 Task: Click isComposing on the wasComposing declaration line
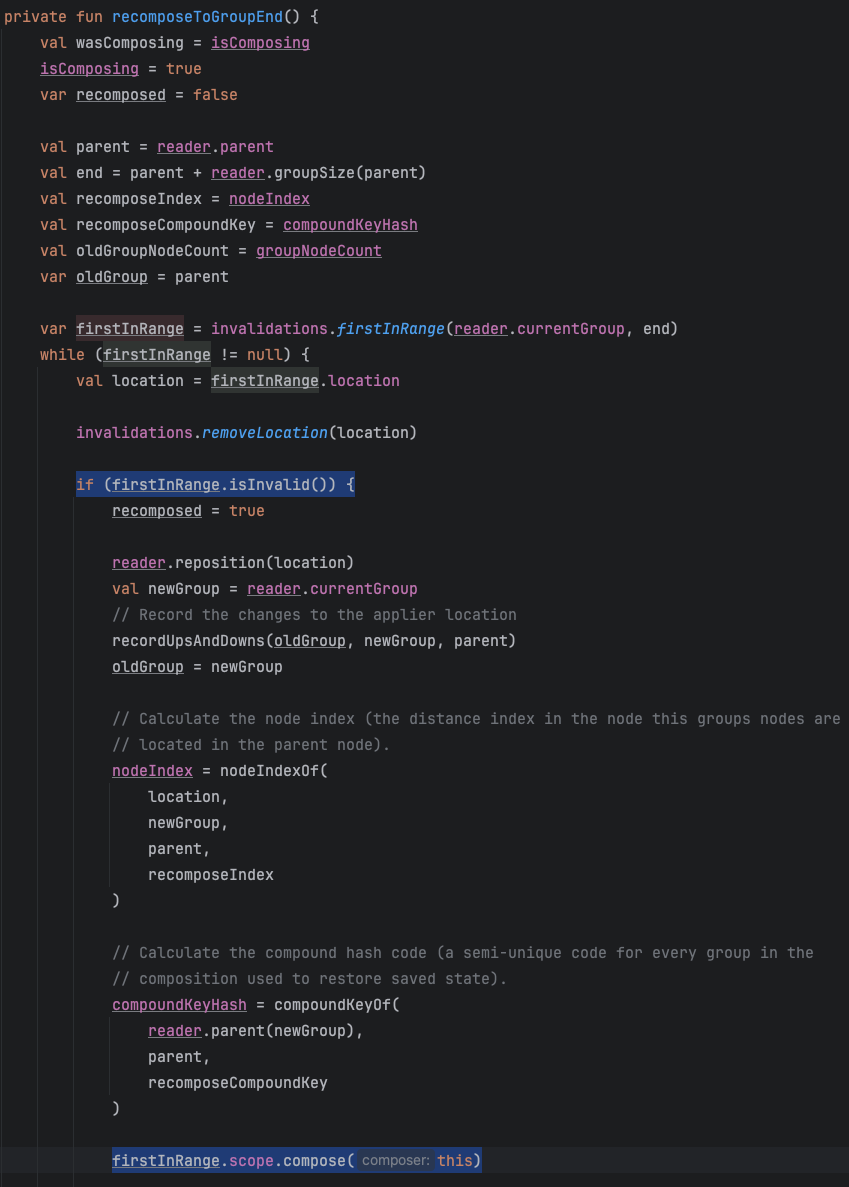pos(260,43)
